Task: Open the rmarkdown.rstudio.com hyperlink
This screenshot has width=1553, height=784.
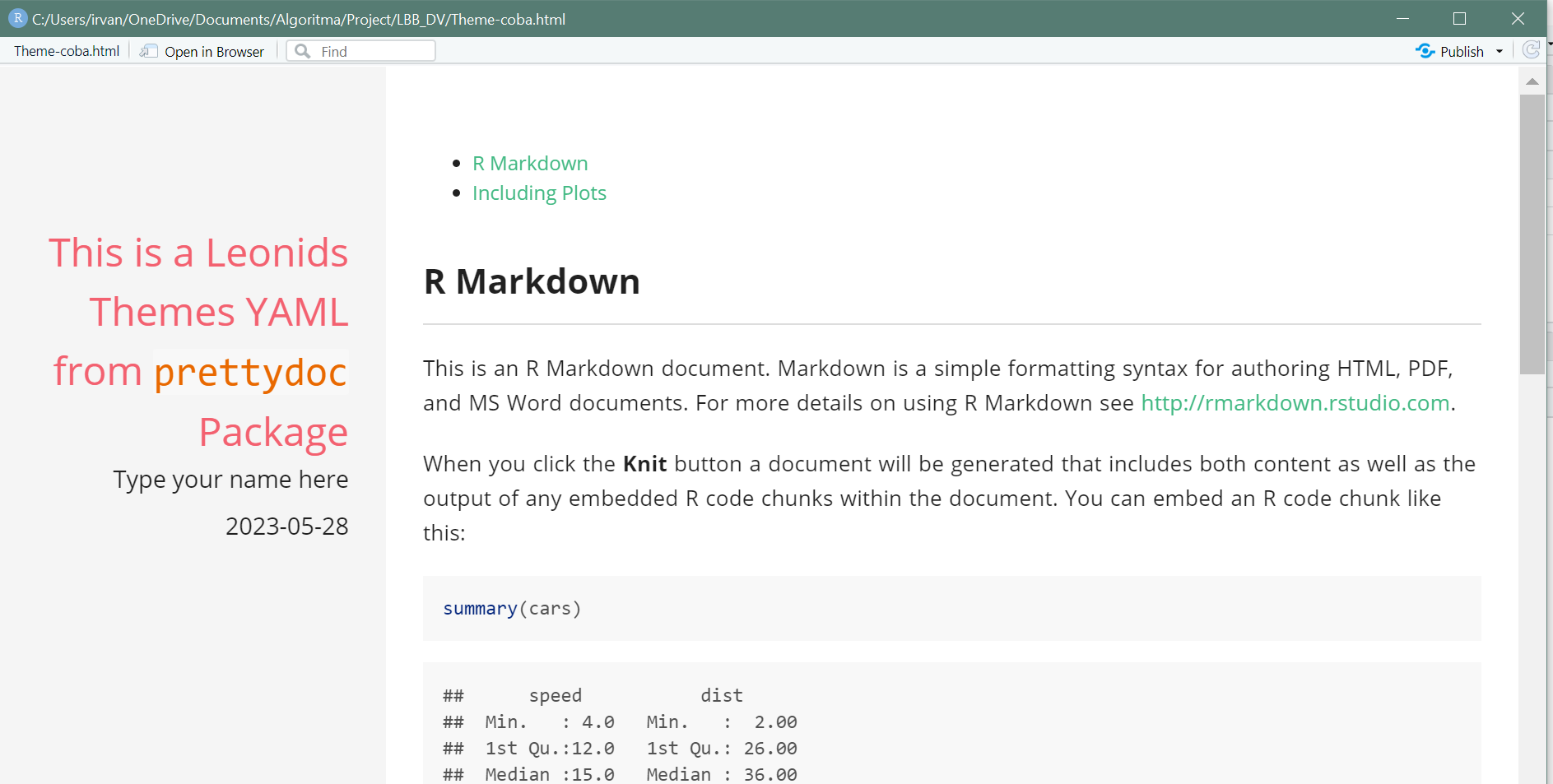Action: point(1295,403)
